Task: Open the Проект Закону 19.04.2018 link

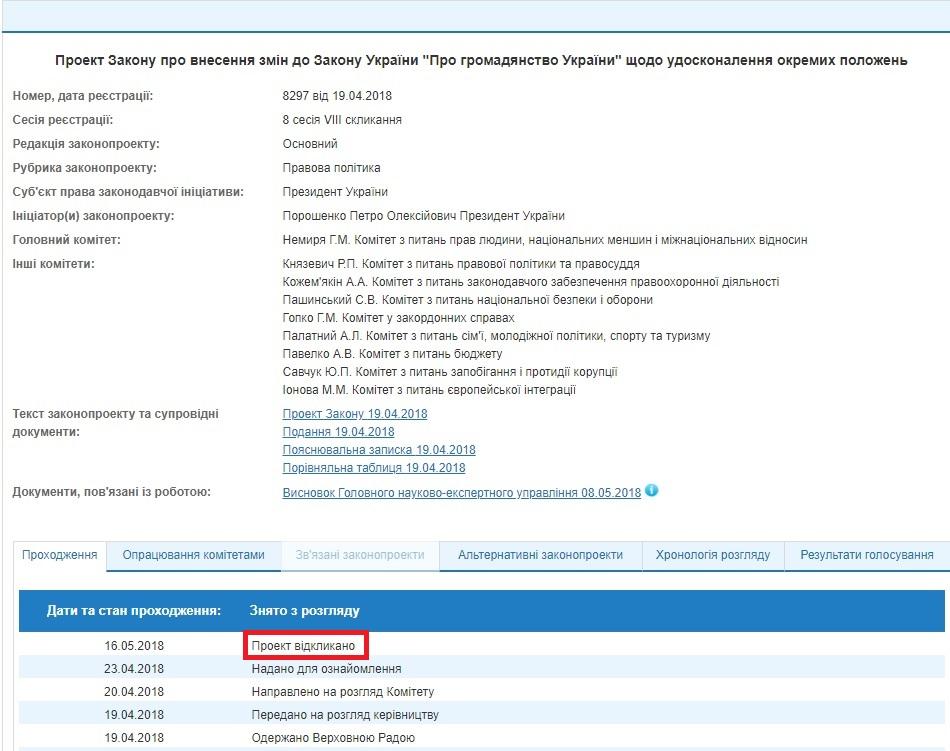Action: [355, 414]
